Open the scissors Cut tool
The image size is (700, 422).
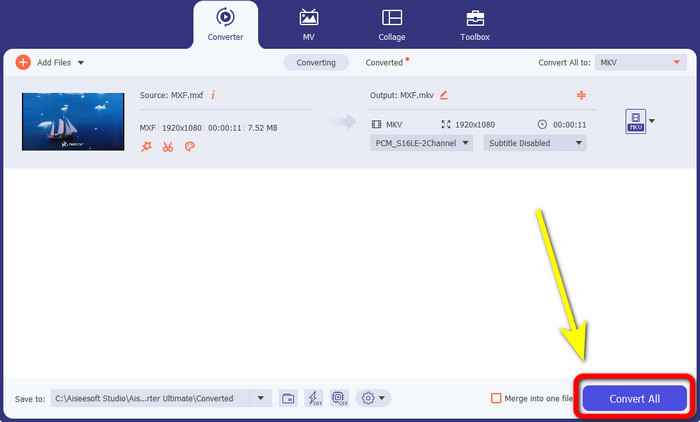click(x=168, y=146)
